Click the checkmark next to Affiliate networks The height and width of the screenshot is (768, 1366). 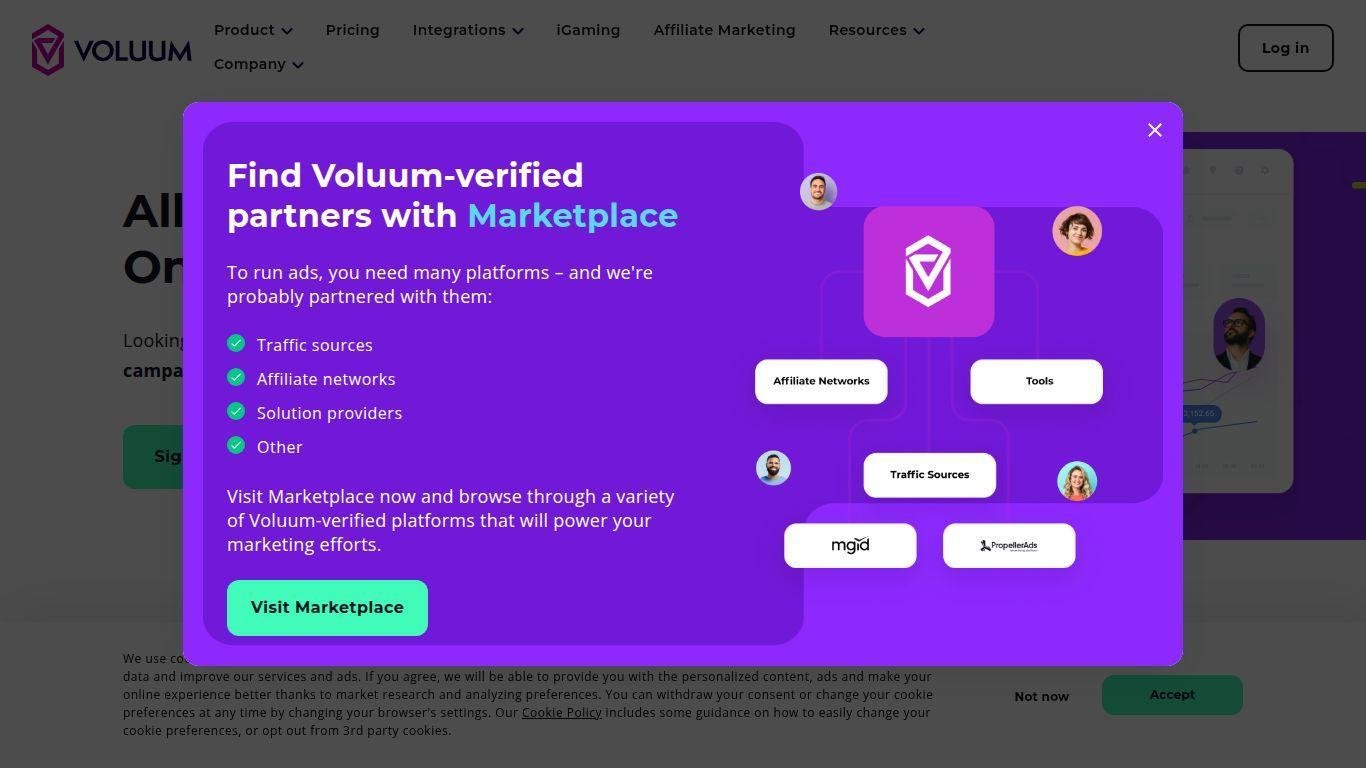236,377
